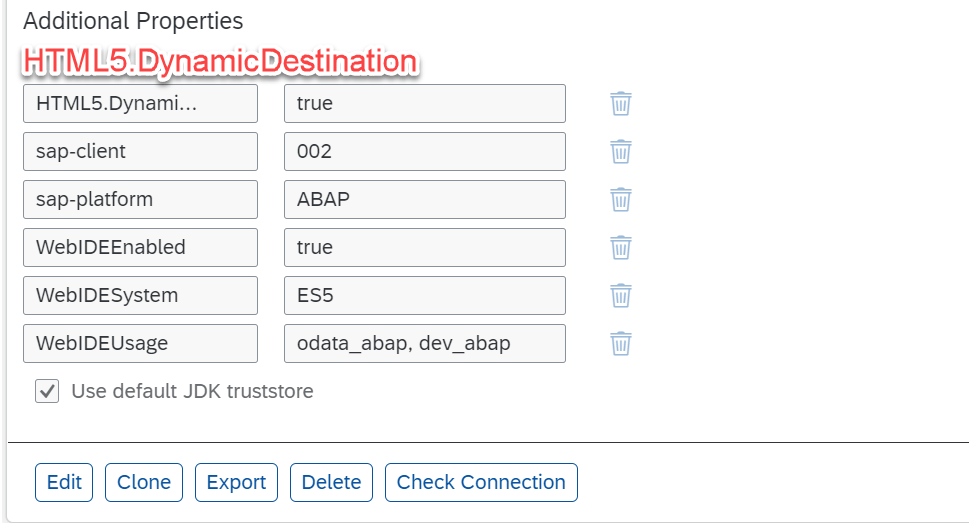Screen dimensions: 969x523
Task: Click the Delete button
Action: pyautogui.click(x=331, y=482)
